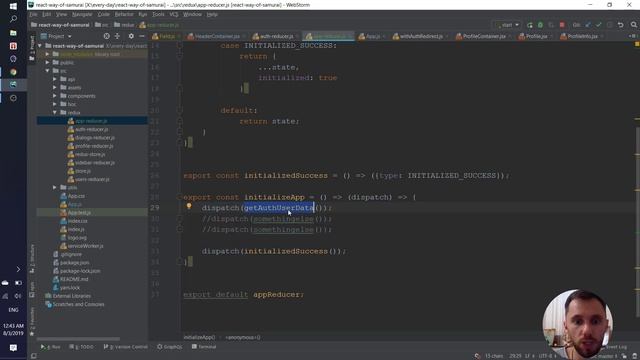Open Chrome from the taskbar
Screen dimensions: 640x360
(13, 72)
